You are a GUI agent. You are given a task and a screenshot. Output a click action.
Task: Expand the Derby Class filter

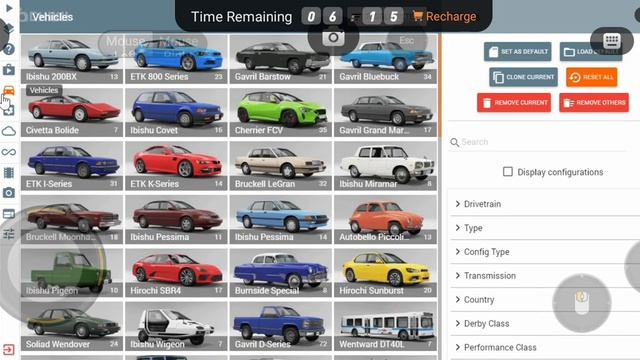pos(545,324)
